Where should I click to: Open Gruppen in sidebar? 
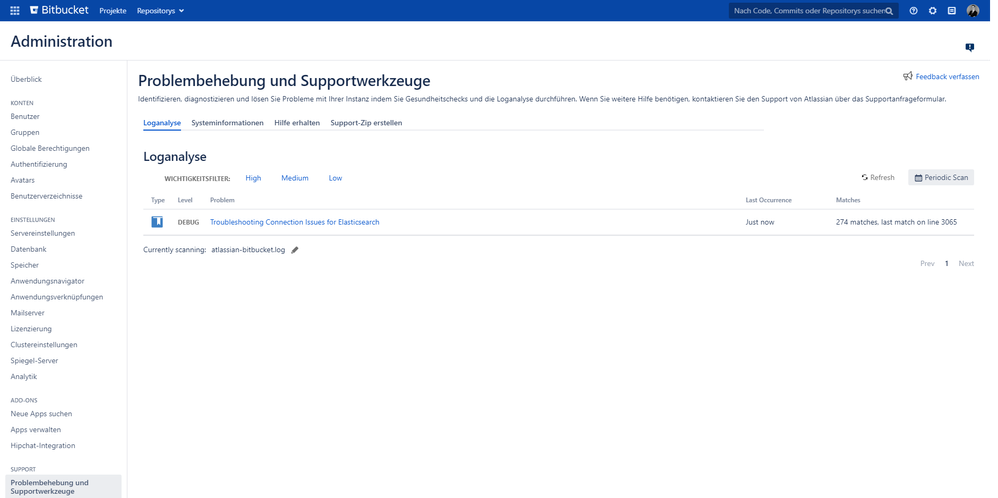click(x=25, y=132)
